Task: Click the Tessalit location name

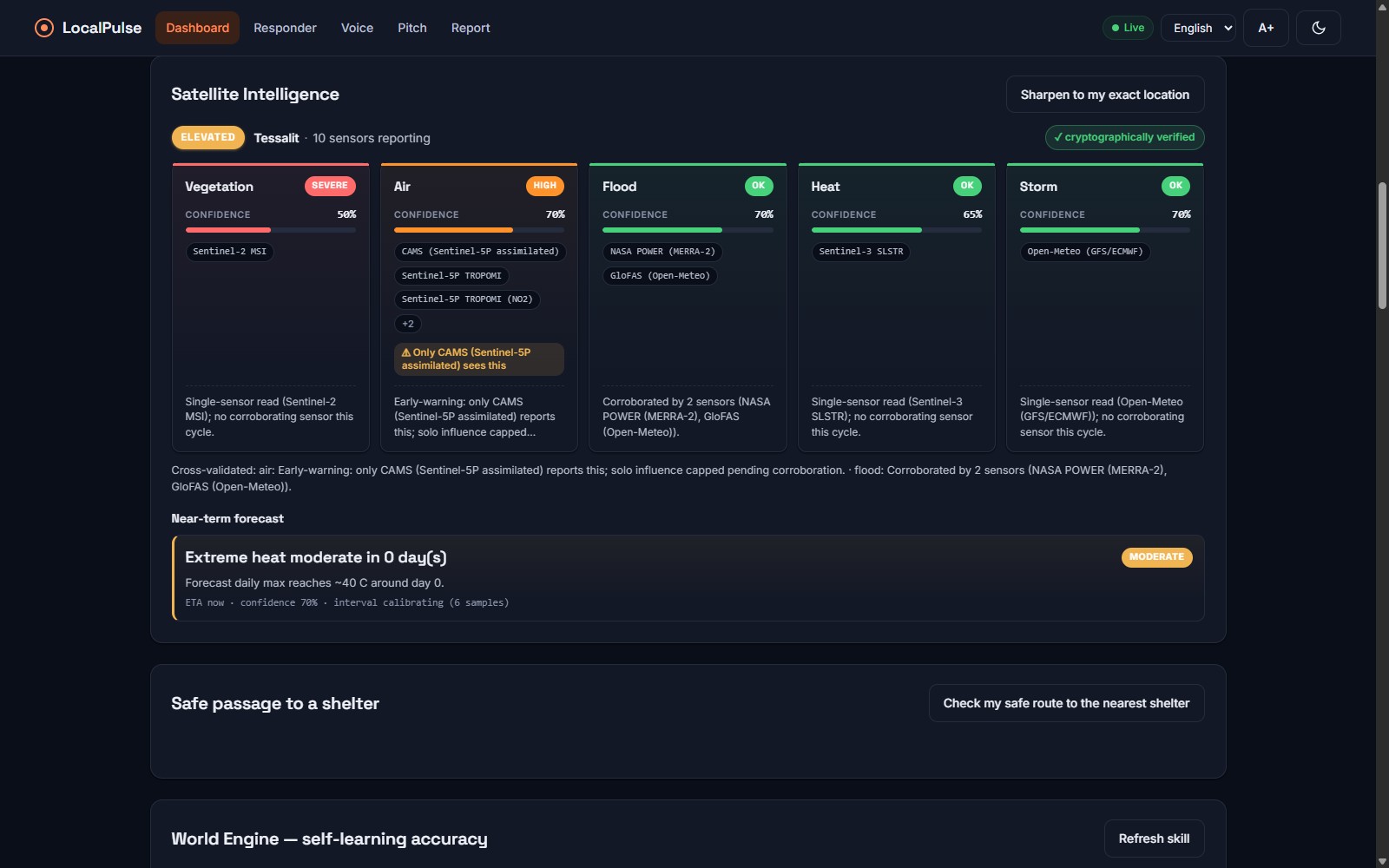Action: pos(276,138)
